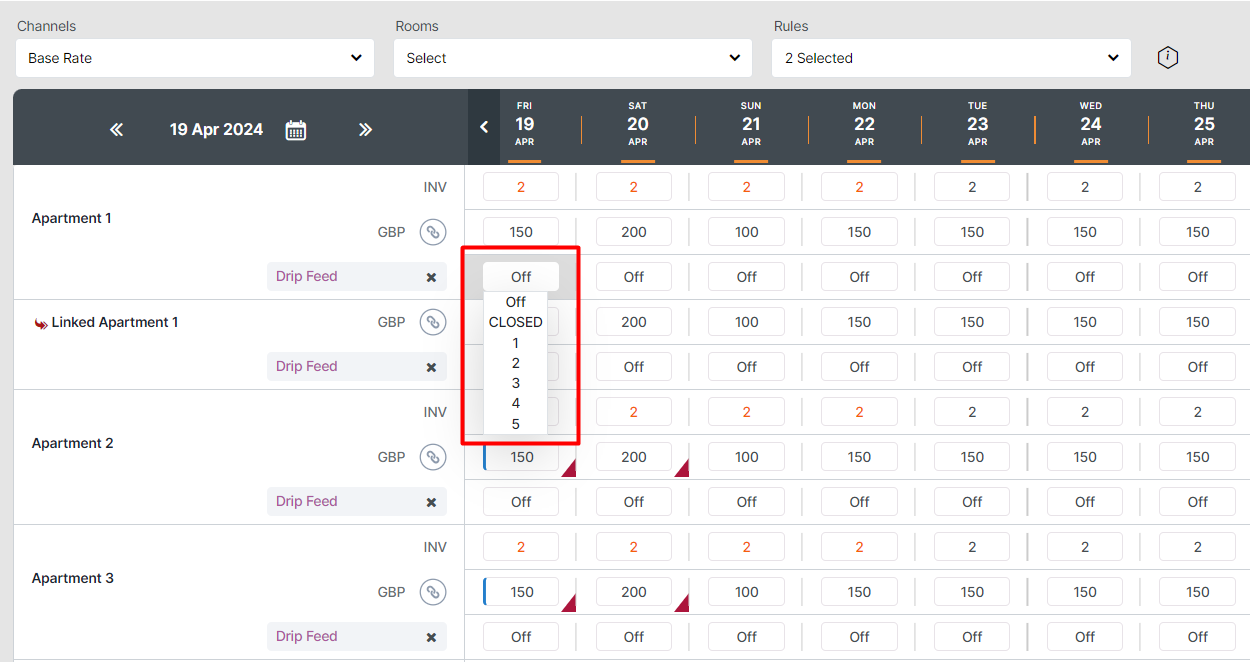Remove Drip Feed rule from Apartment 2

click(431, 502)
